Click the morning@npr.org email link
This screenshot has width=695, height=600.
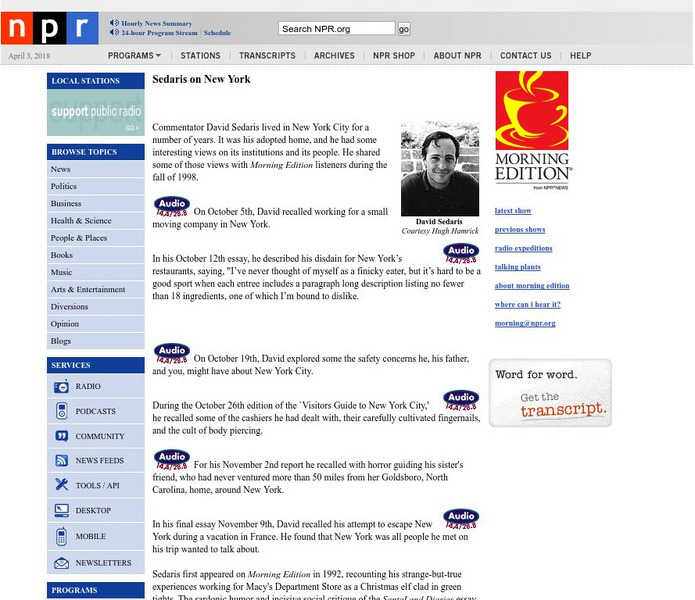525,323
